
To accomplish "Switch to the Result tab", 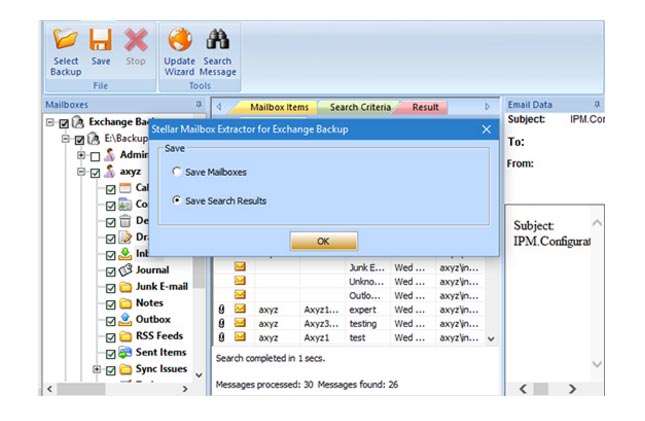I will (x=425, y=107).
